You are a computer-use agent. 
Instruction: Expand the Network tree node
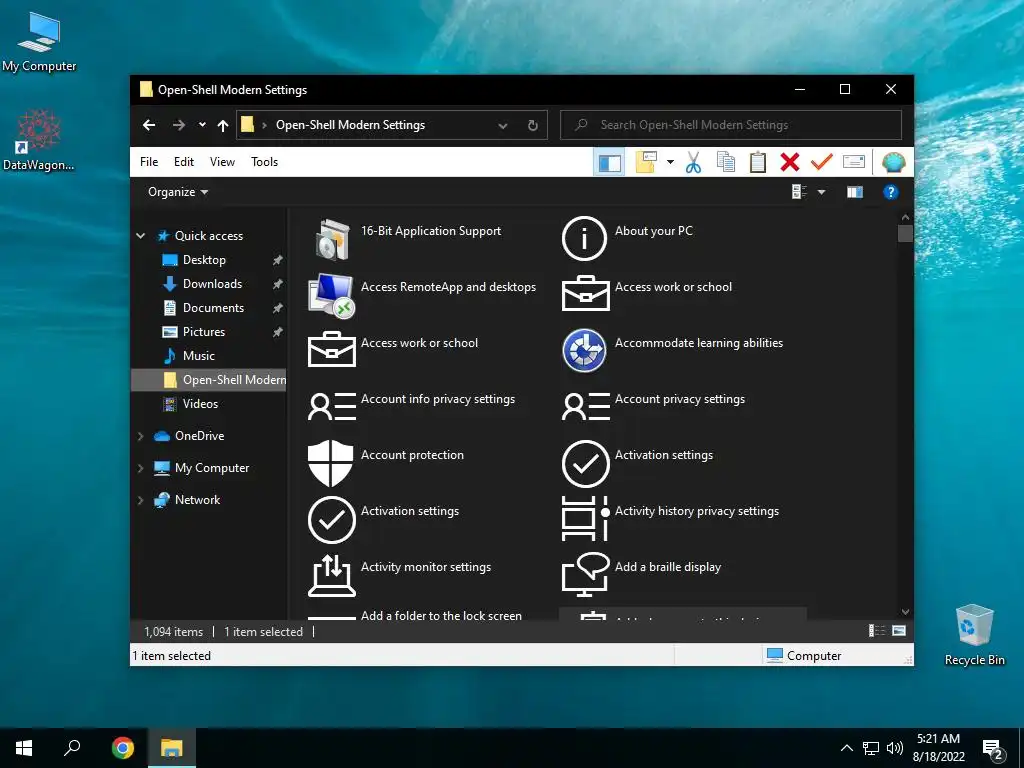[140, 500]
